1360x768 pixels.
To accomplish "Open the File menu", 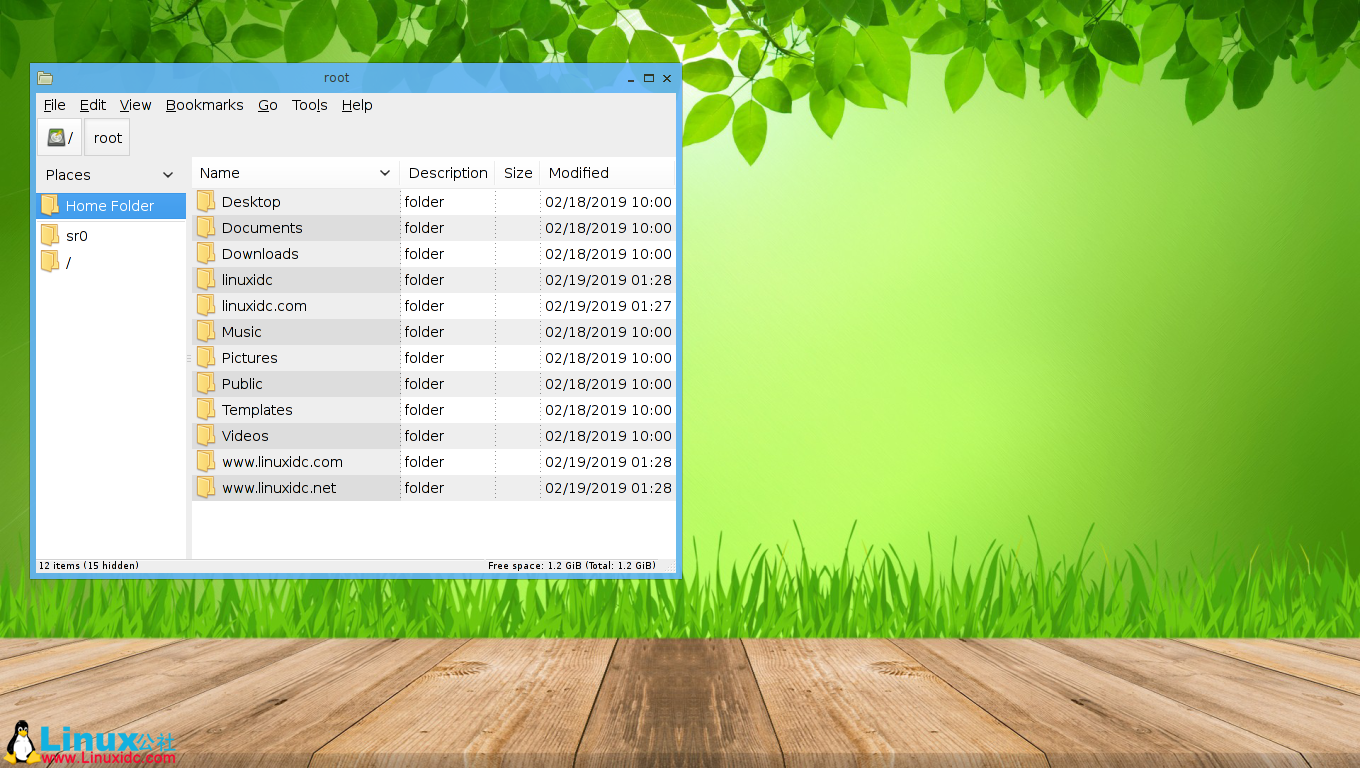I will click(55, 105).
